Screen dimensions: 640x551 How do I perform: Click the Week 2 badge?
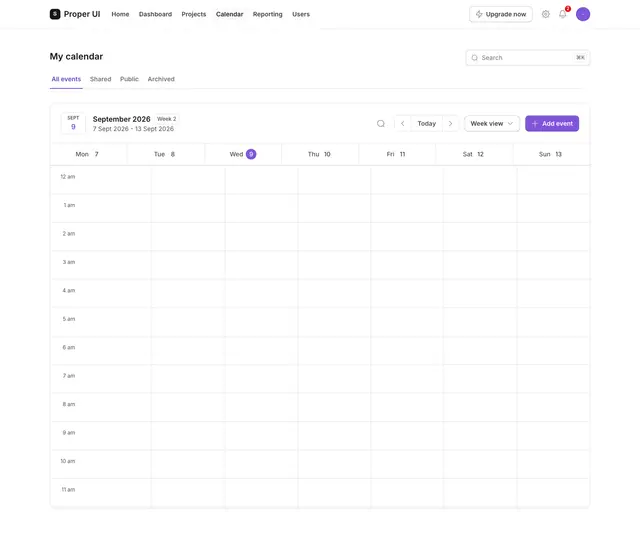click(x=167, y=119)
